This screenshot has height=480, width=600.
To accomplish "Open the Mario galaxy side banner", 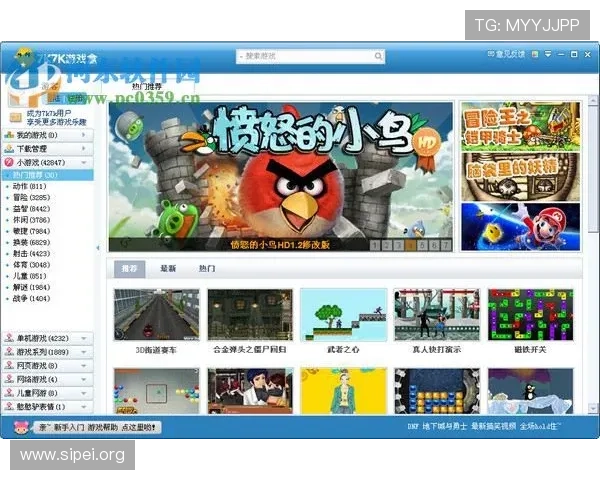I will 520,227.
